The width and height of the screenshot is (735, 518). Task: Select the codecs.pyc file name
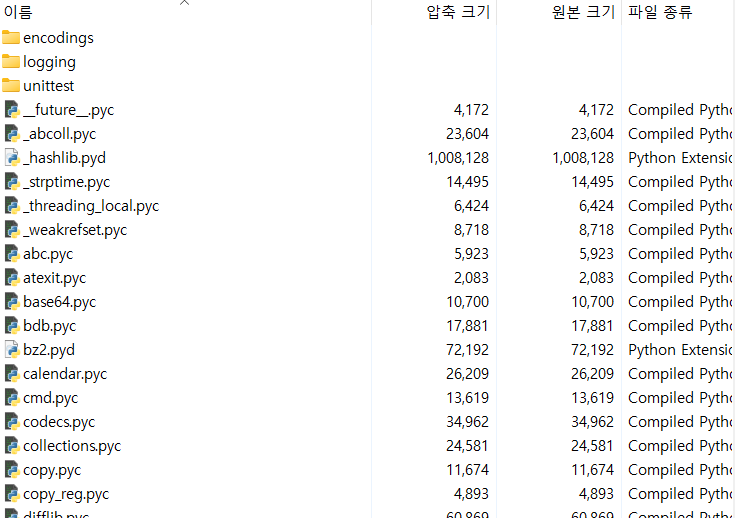(x=59, y=422)
